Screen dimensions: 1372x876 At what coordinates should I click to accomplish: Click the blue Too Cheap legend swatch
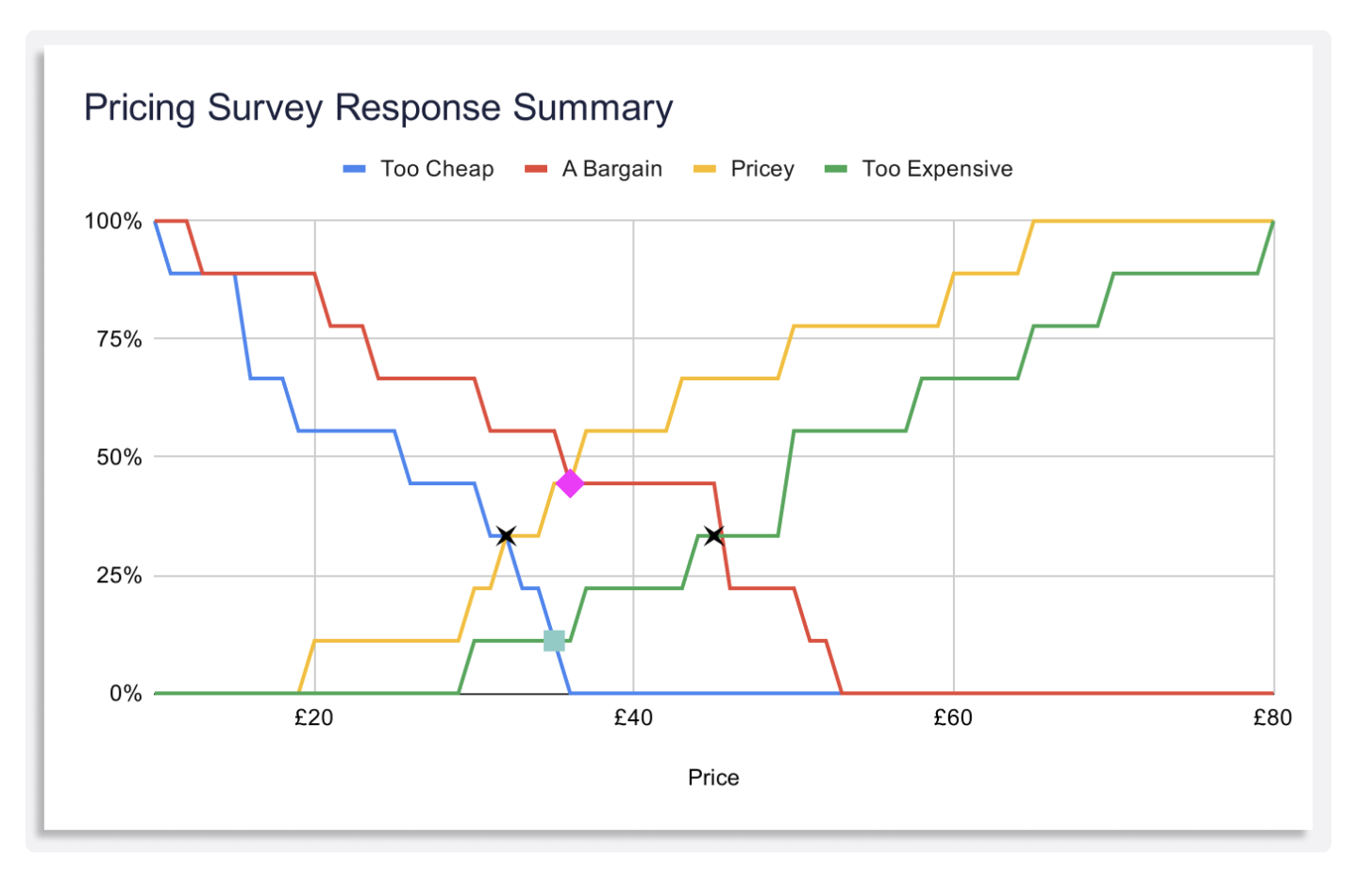(x=354, y=169)
